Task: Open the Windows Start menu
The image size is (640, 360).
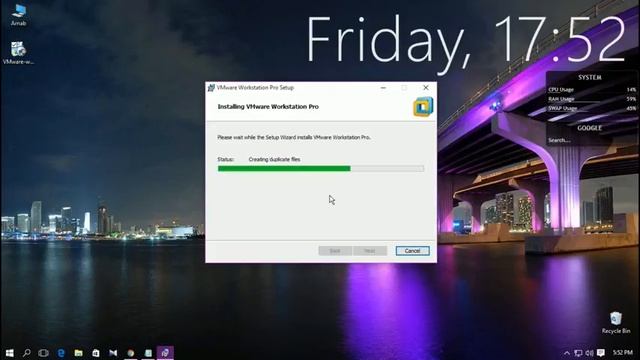Action: click(x=9, y=353)
